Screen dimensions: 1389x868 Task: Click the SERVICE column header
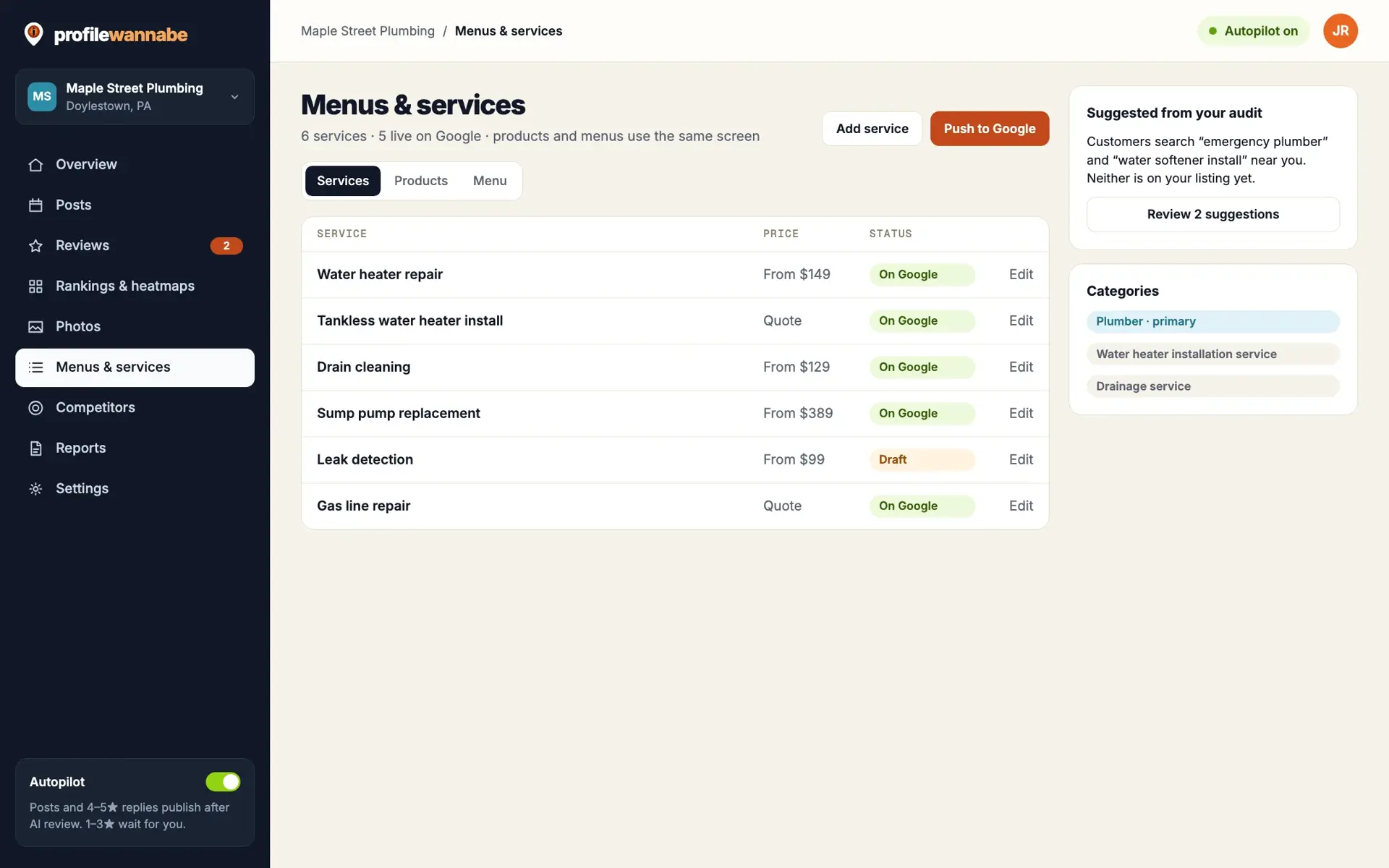pyautogui.click(x=341, y=234)
